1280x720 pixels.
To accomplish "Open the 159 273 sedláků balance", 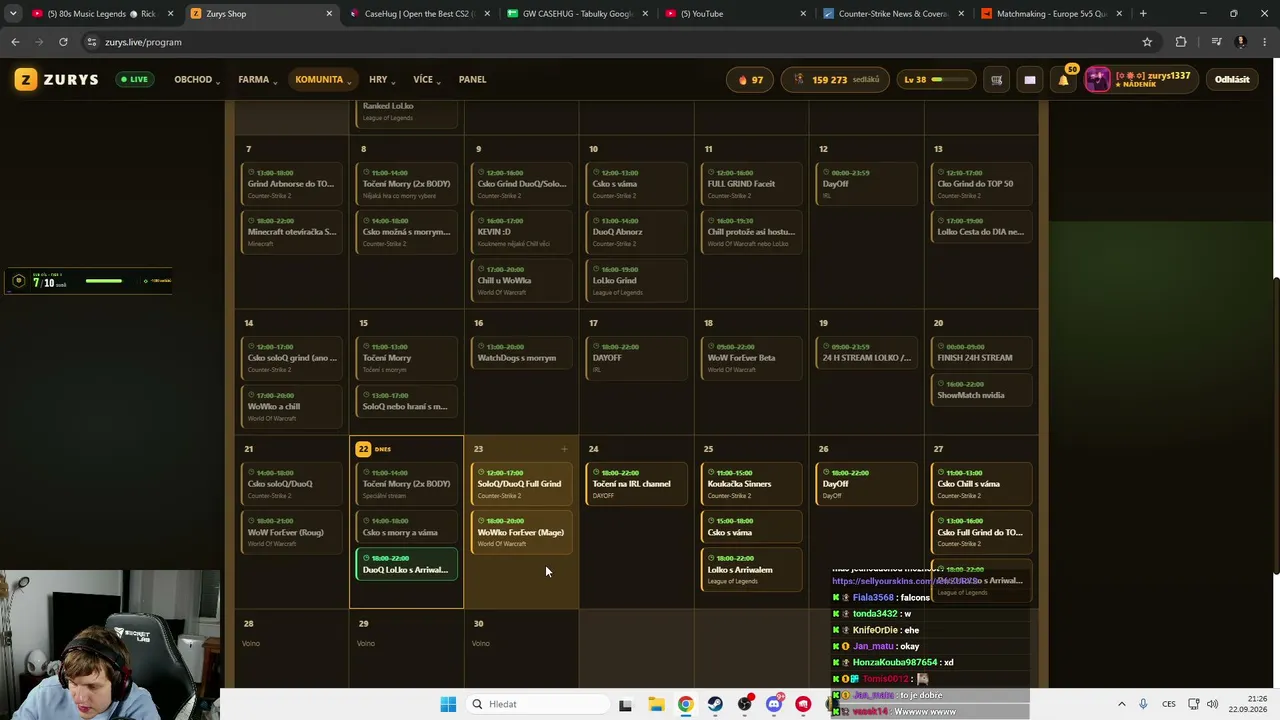I will (x=836, y=80).
